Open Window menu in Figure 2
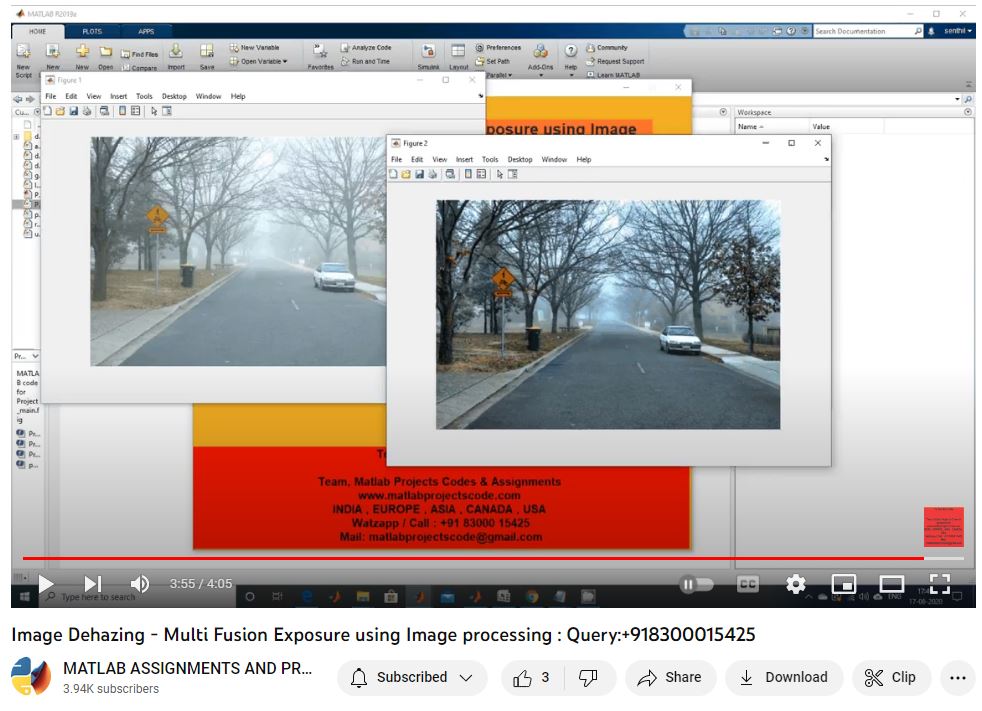 (x=554, y=160)
